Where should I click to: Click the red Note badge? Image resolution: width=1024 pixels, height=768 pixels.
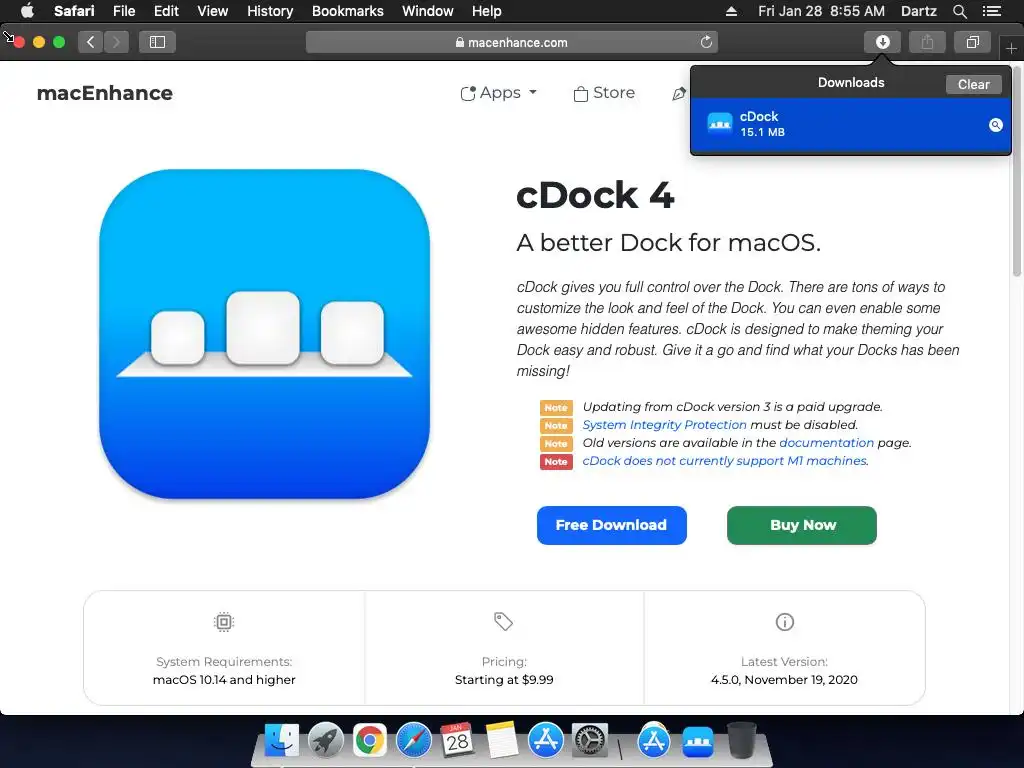coord(556,462)
